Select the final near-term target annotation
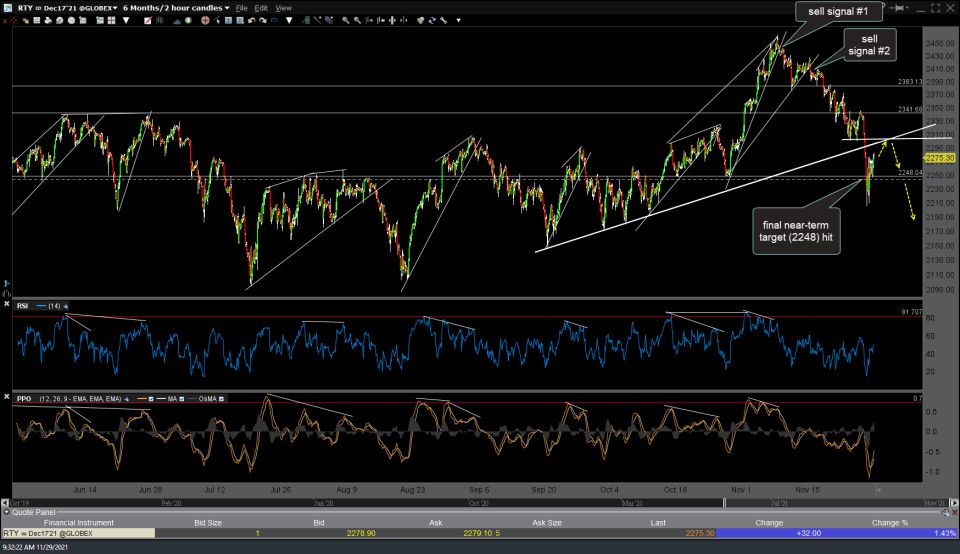 point(799,231)
